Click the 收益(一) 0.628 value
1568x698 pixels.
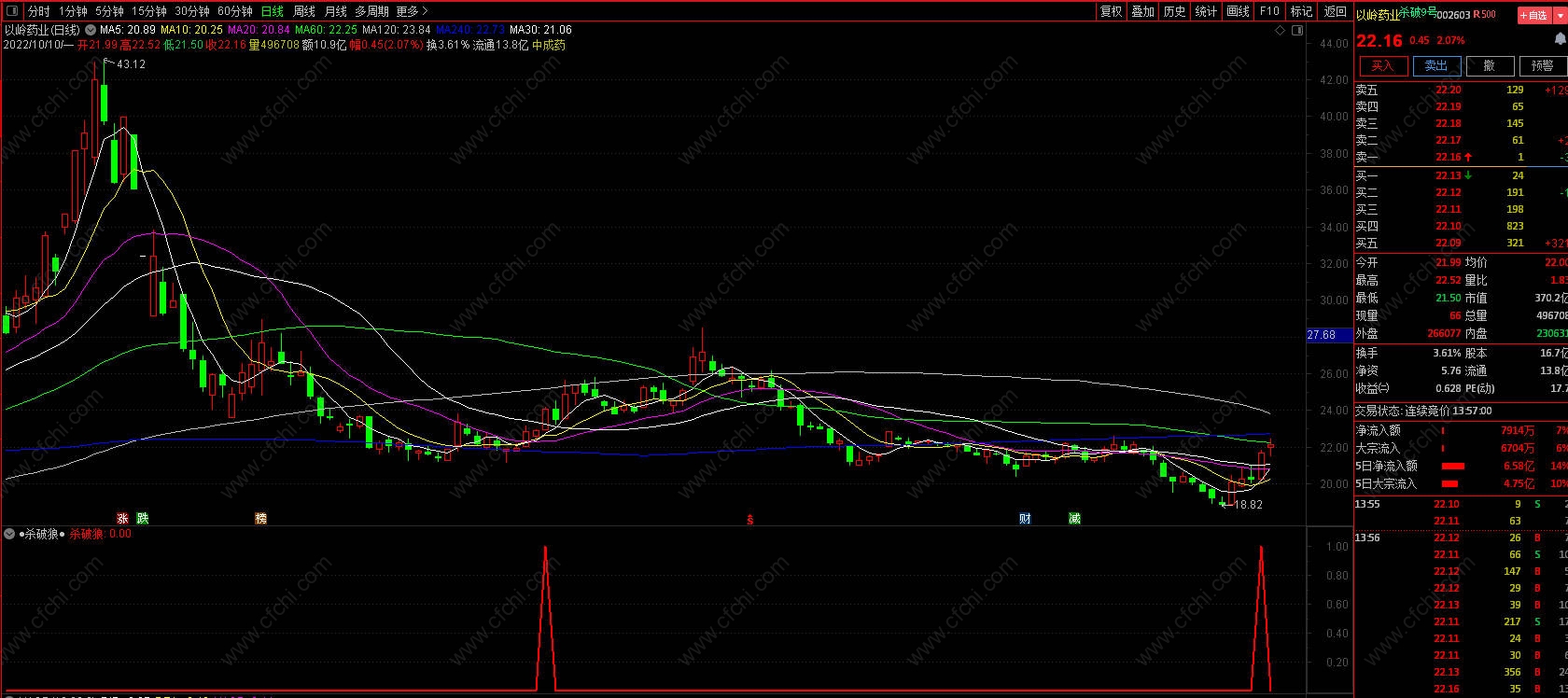1449,388
